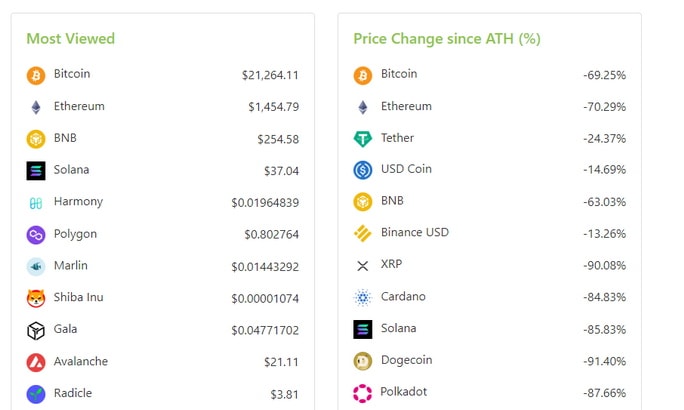Viewport: 684px width, 410px height.
Task: Open the Marlin coin link
Action: [71, 265]
